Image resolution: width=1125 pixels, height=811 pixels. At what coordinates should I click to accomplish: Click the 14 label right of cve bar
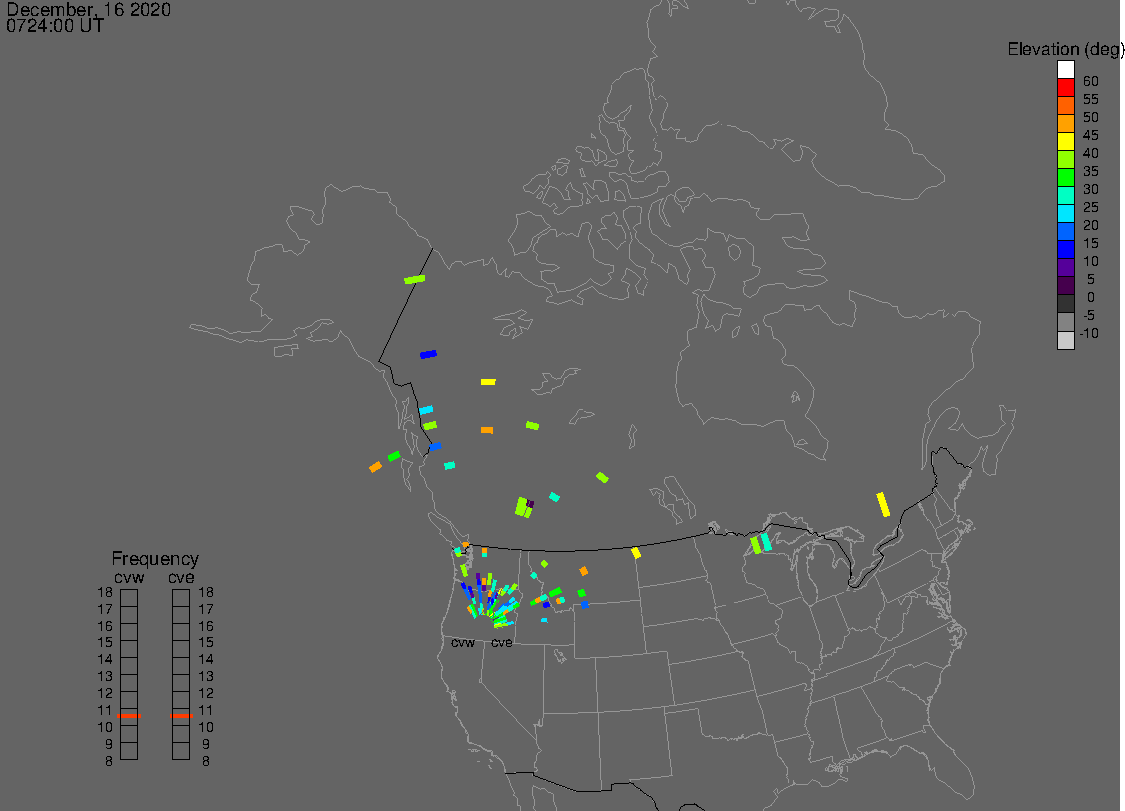click(206, 659)
